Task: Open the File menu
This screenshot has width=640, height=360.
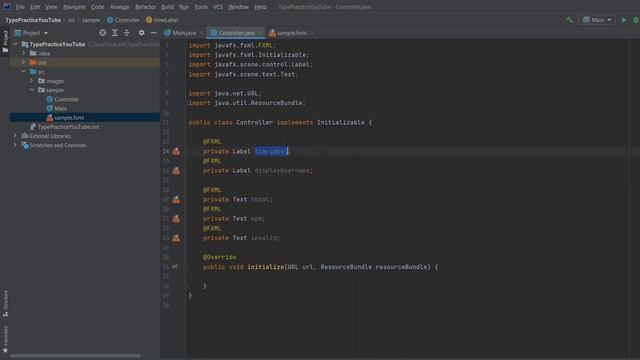Action: 20,7
